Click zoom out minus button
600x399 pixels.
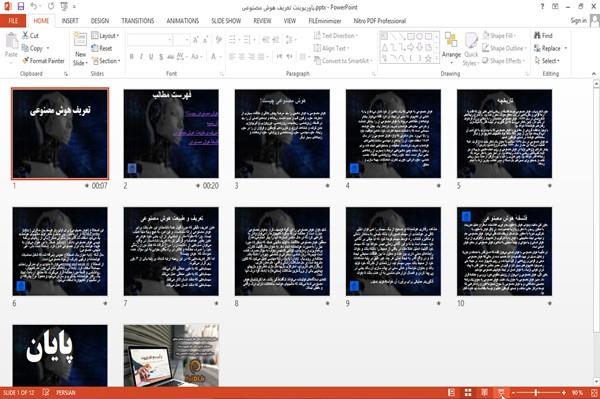pos(513,392)
